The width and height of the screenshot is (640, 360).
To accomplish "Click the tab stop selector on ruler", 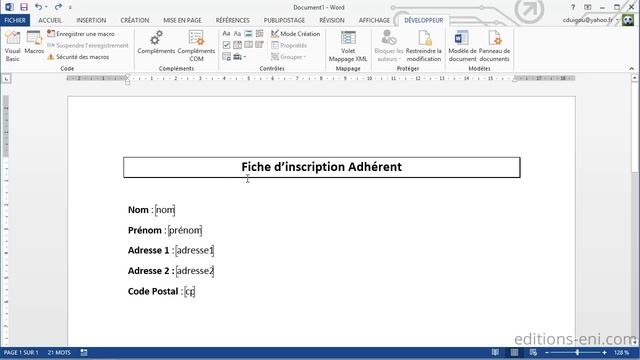I will [6, 78].
